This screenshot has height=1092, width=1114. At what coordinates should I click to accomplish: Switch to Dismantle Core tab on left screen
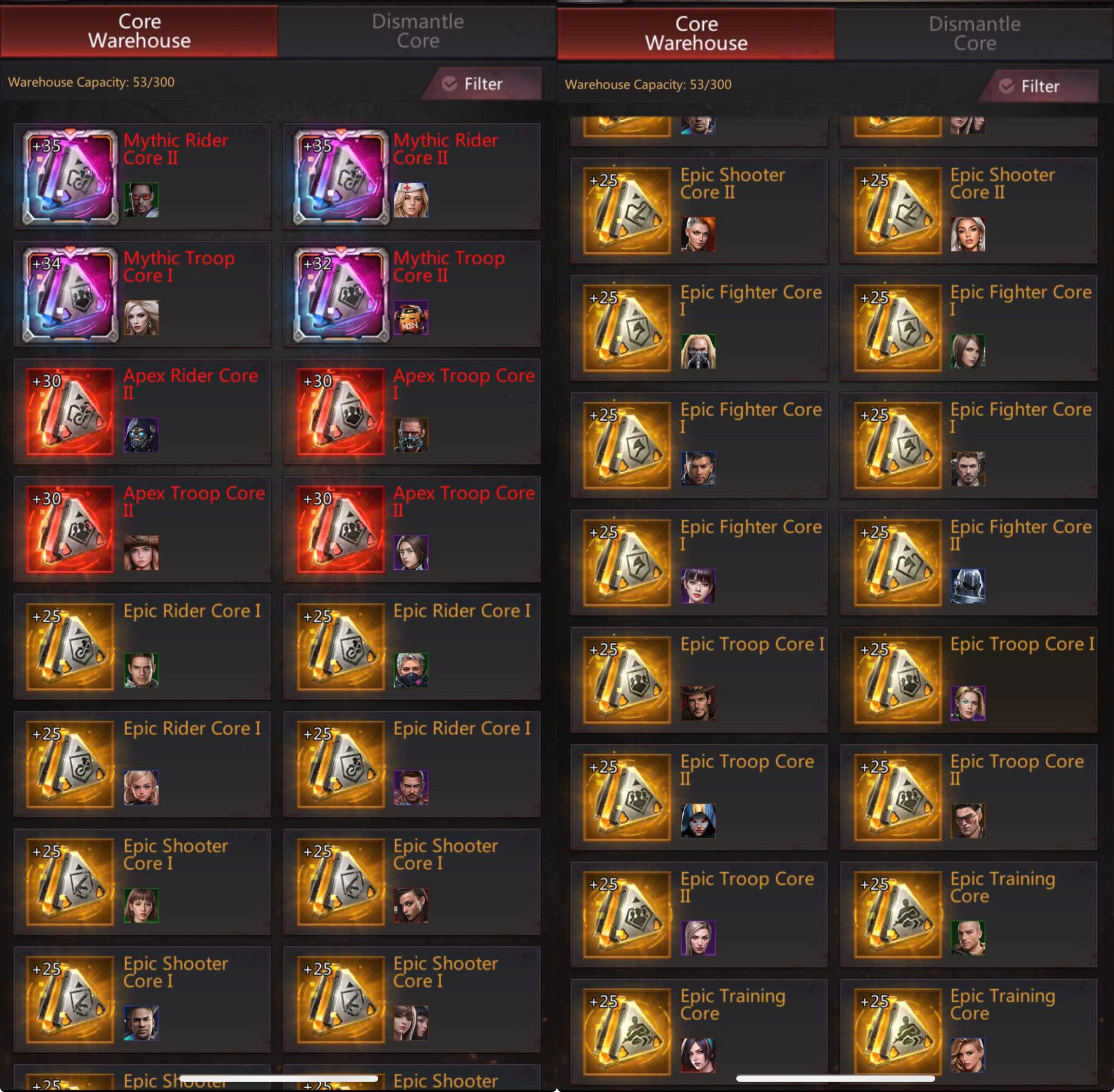coord(418,31)
